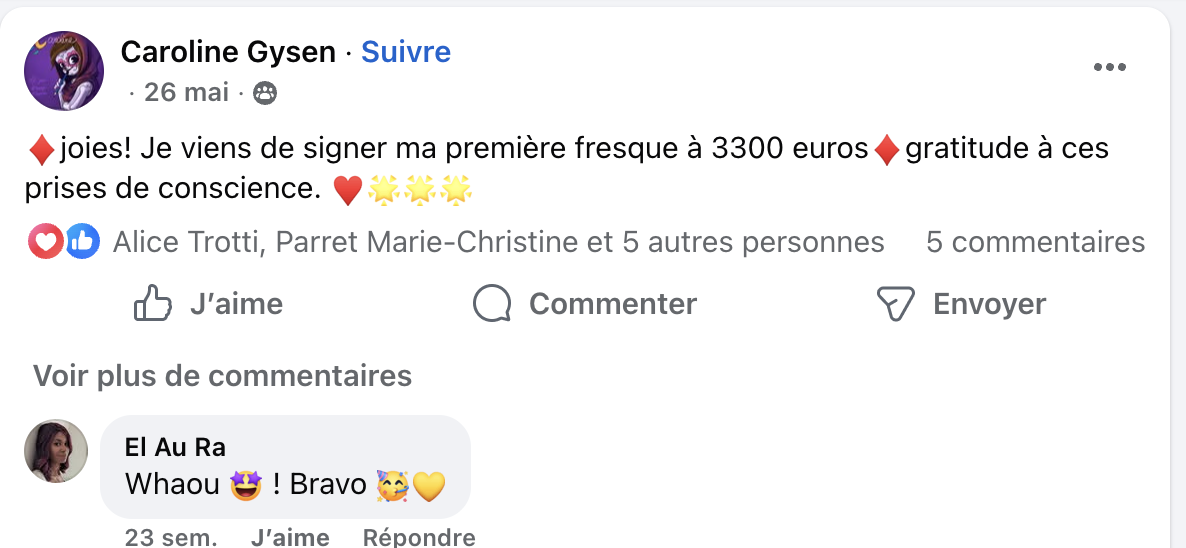
Task: Click Caroline Gysen's profile picture
Action: pyautogui.click(x=64, y=70)
